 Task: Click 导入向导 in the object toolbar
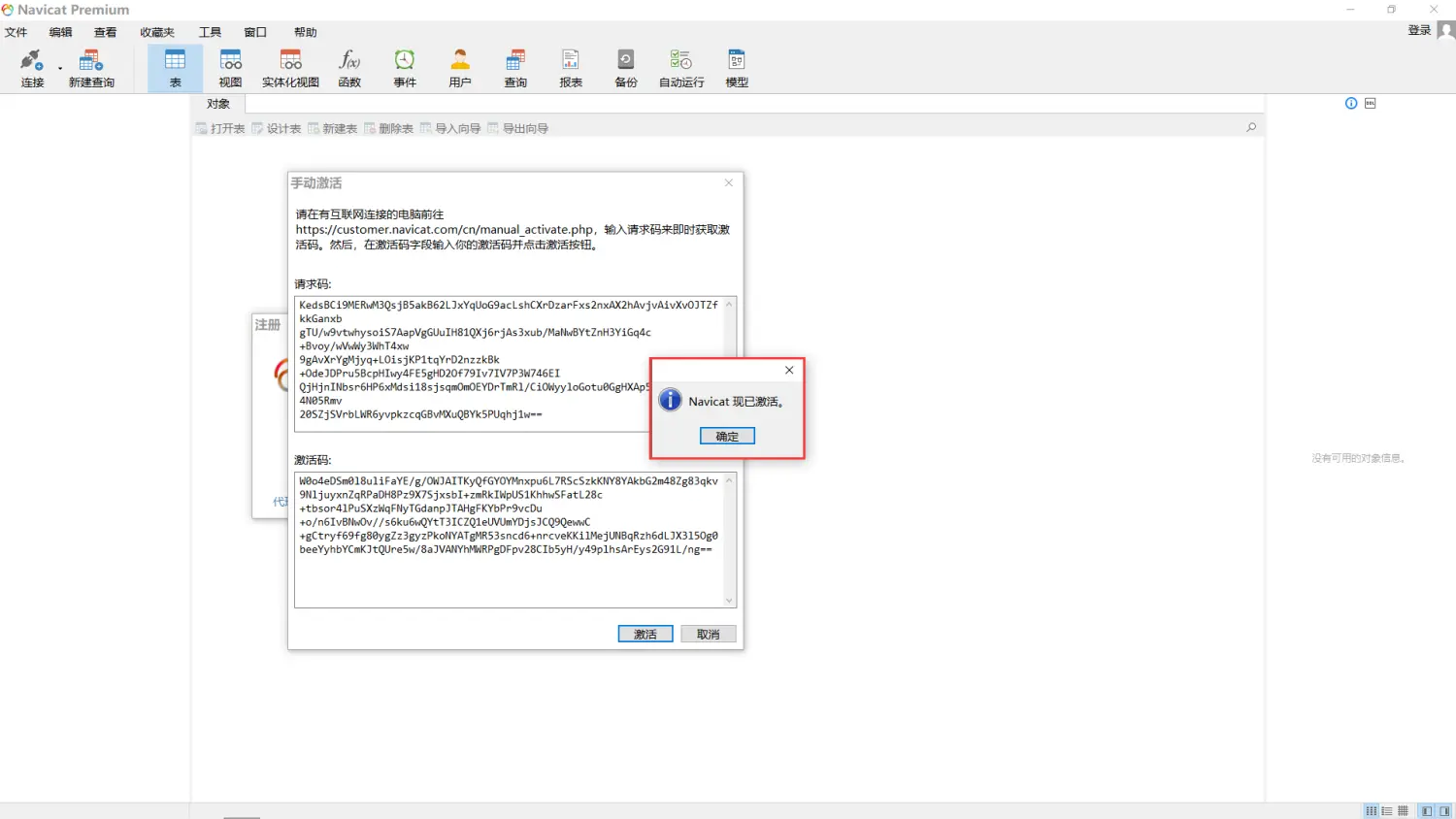(x=450, y=128)
